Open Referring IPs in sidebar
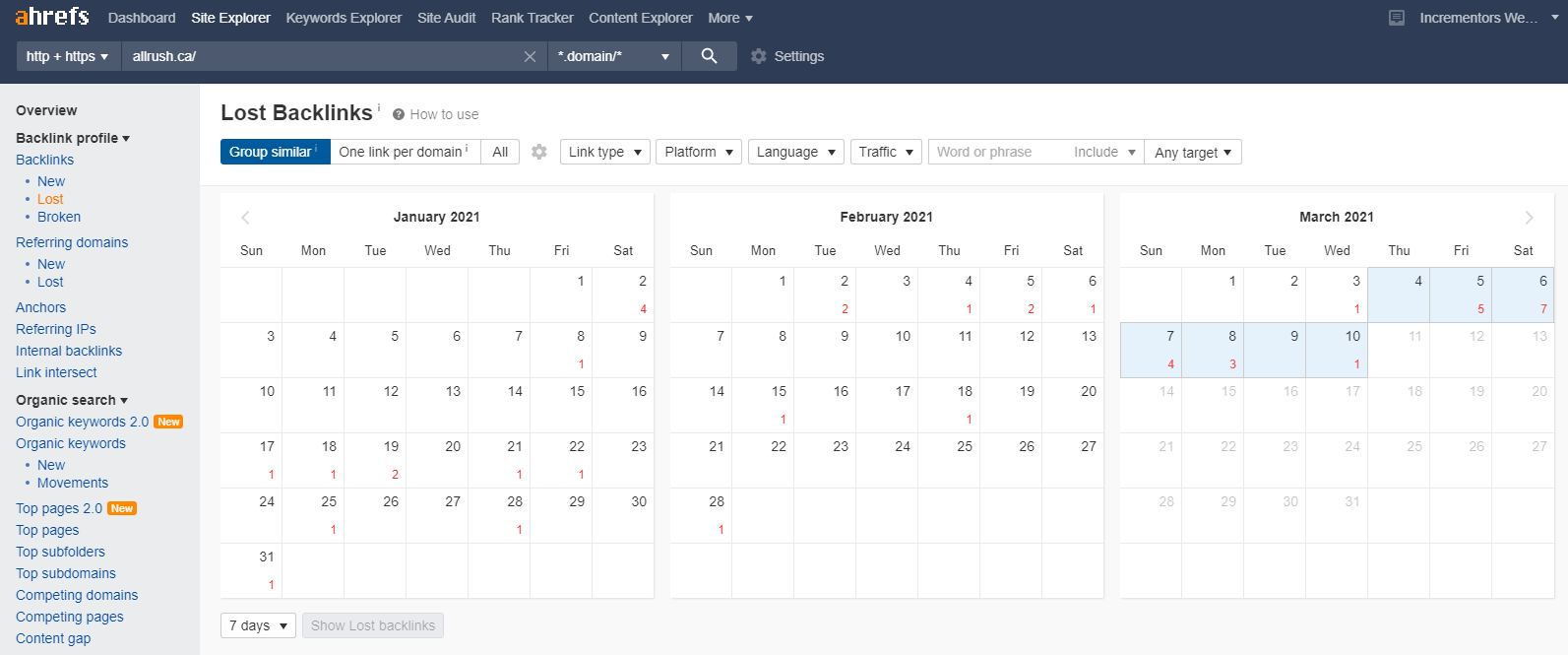This screenshot has width=1568, height=655. tap(56, 329)
